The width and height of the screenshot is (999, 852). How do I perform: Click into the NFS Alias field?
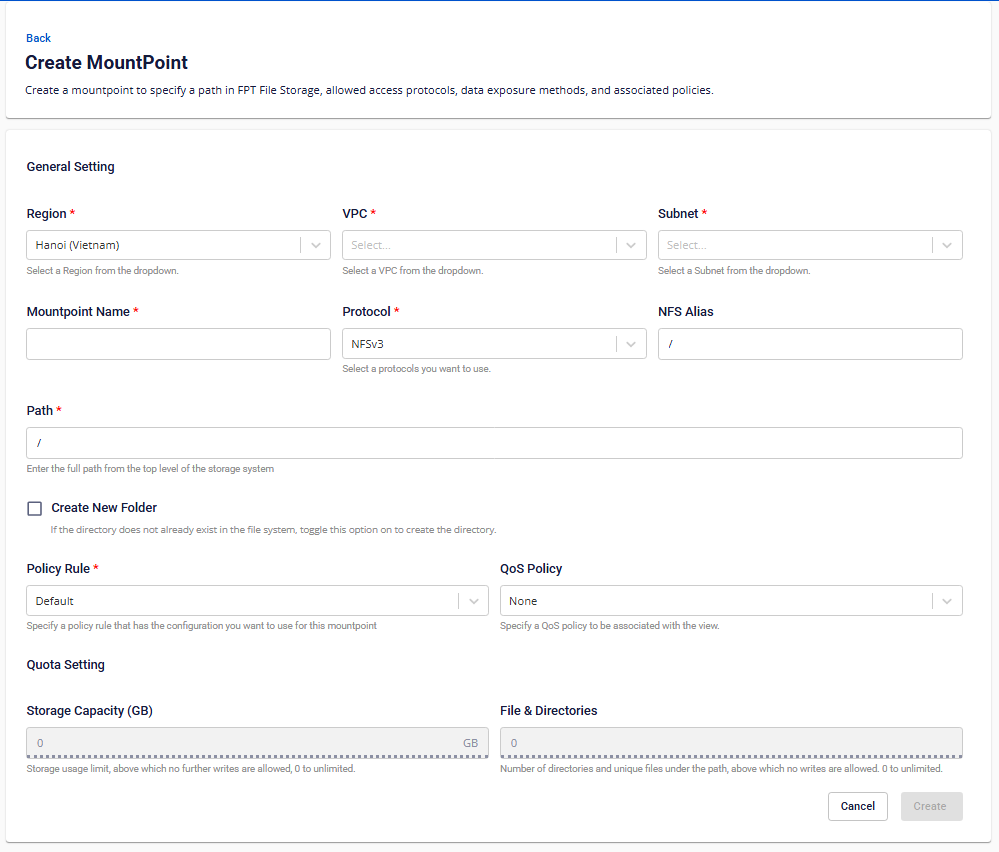pos(810,344)
